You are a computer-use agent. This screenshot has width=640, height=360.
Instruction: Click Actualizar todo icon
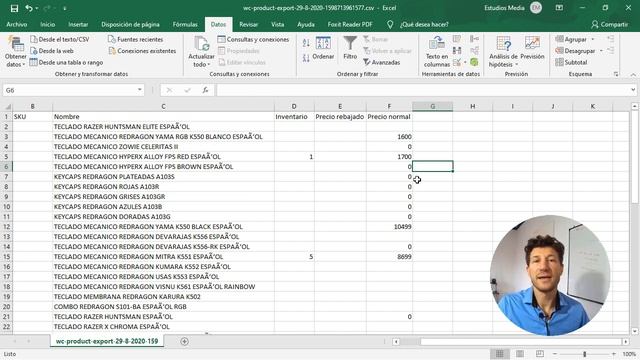[x=201, y=44]
